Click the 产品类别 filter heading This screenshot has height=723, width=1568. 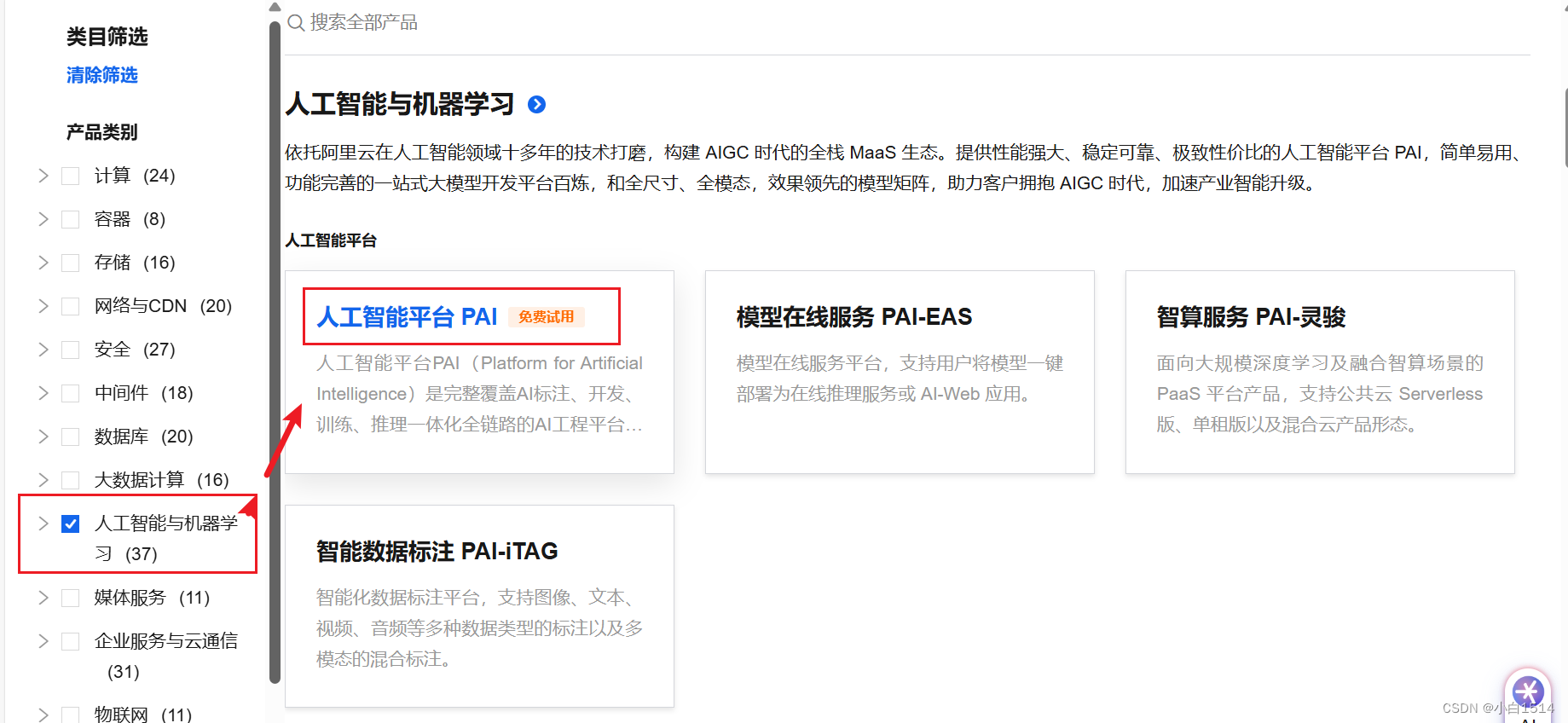pos(102,132)
